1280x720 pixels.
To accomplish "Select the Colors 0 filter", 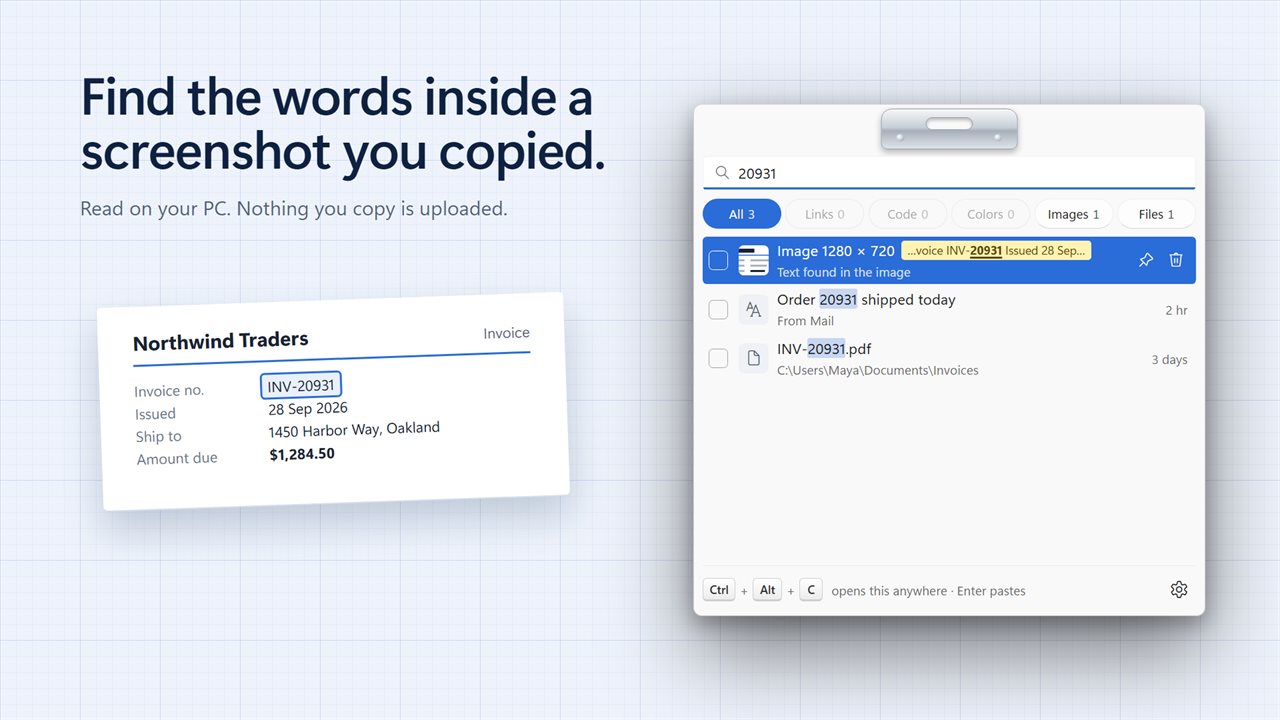I will pyautogui.click(x=990, y=214).
